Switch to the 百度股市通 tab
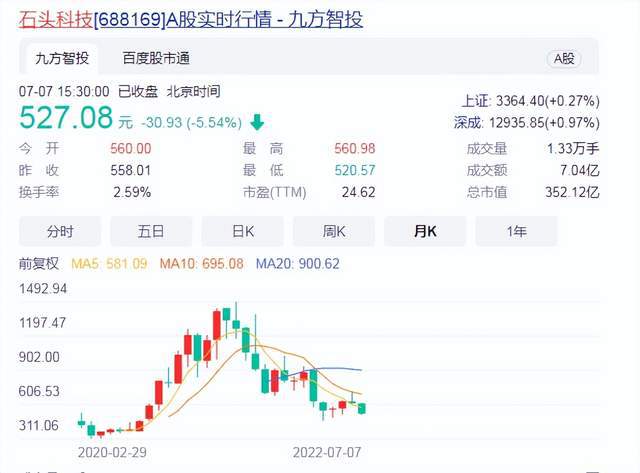This screenshot has height=473, width=640. point(156,58)
